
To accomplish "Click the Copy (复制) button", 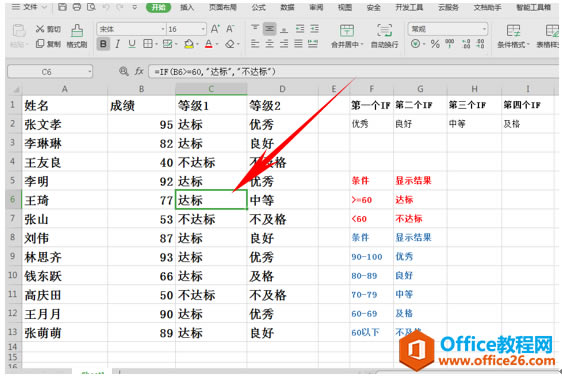I will 48,44.
